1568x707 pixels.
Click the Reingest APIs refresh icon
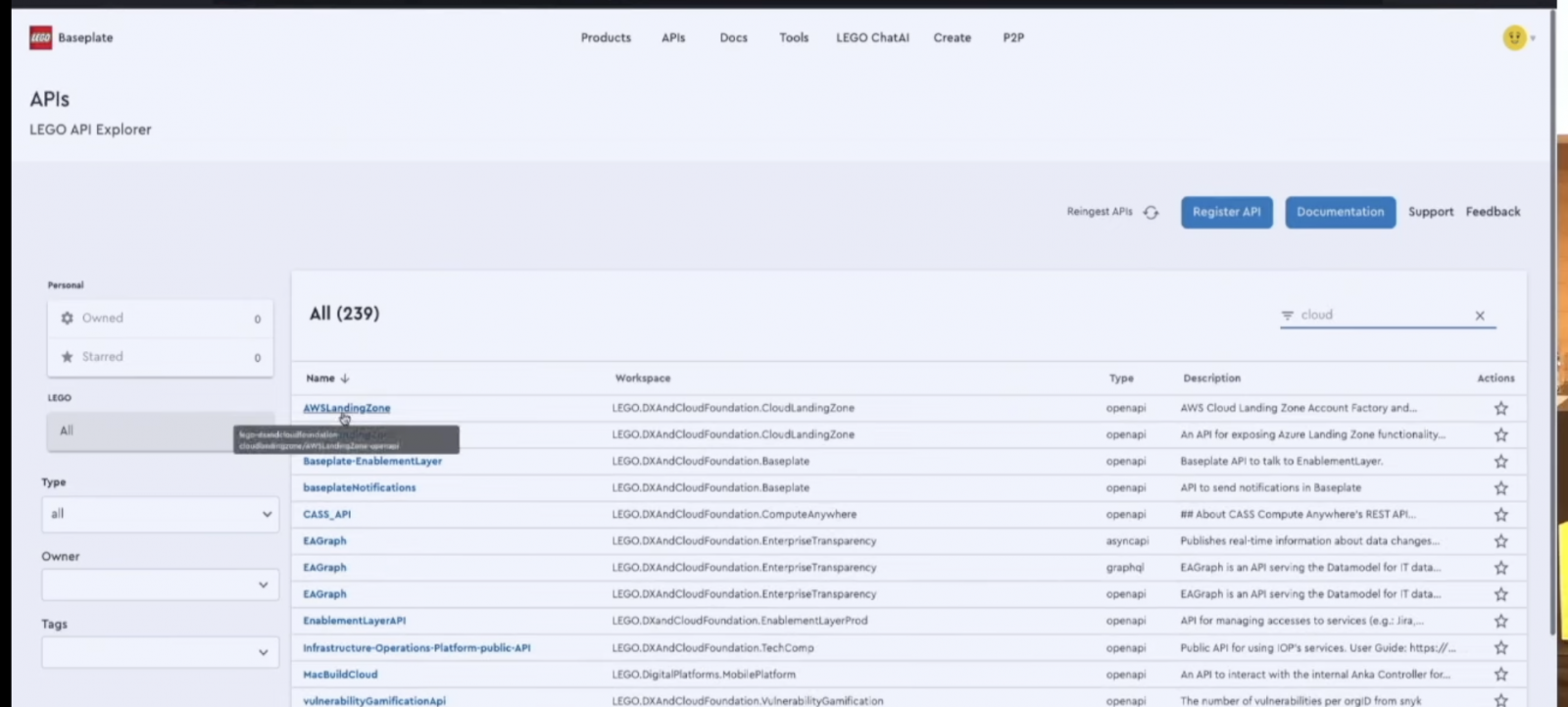(1151, 213)
